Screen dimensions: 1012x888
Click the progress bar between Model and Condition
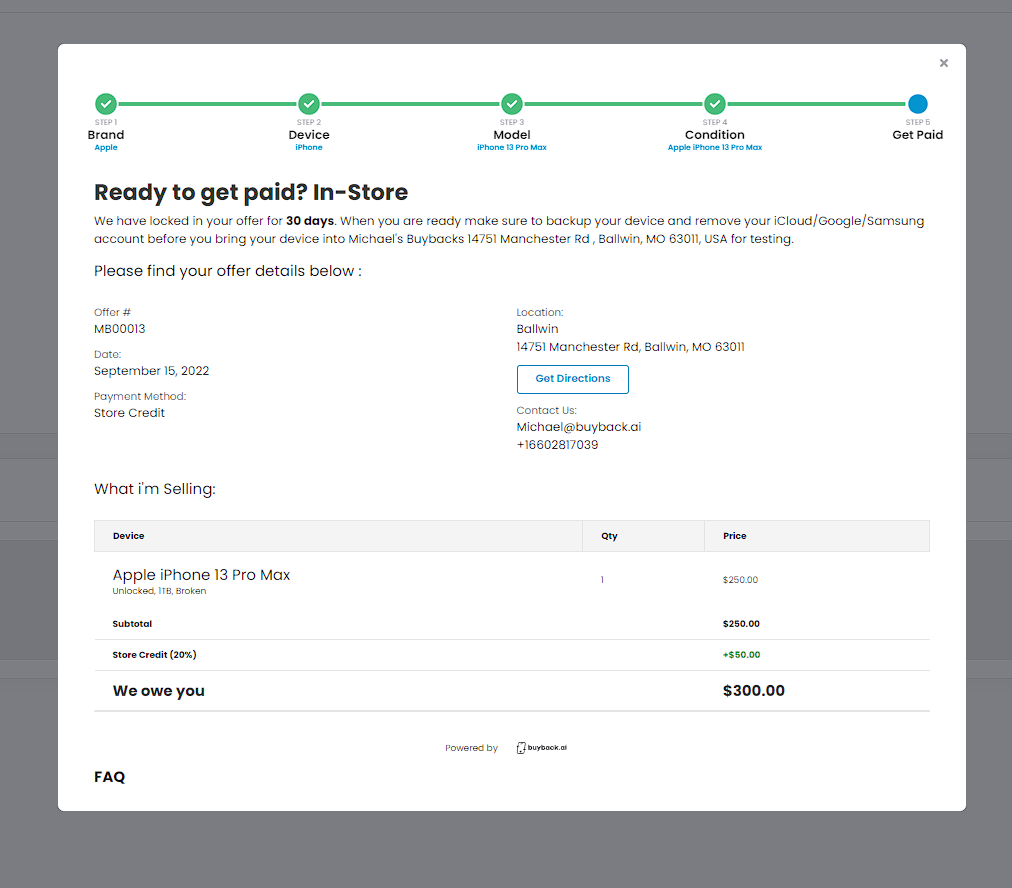pyautogui.click(x=613, y=104)
